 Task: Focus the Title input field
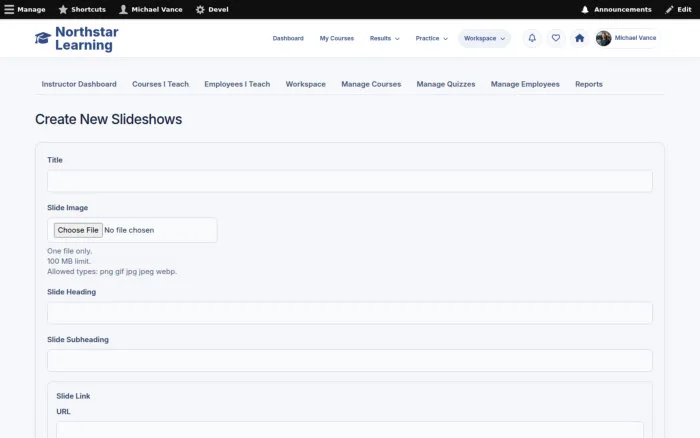(350, 181)
